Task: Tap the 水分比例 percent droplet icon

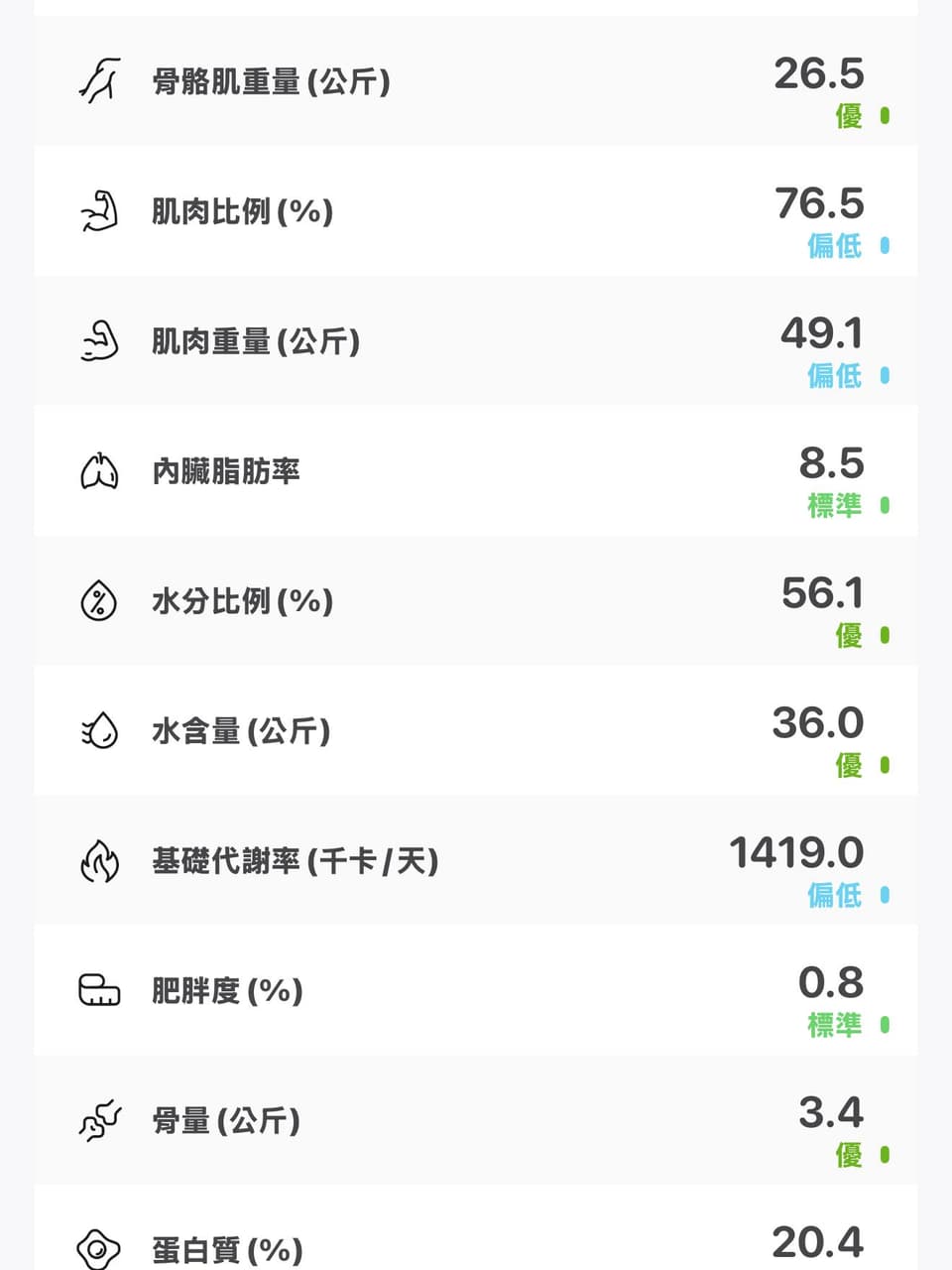Action: point(99,600)
